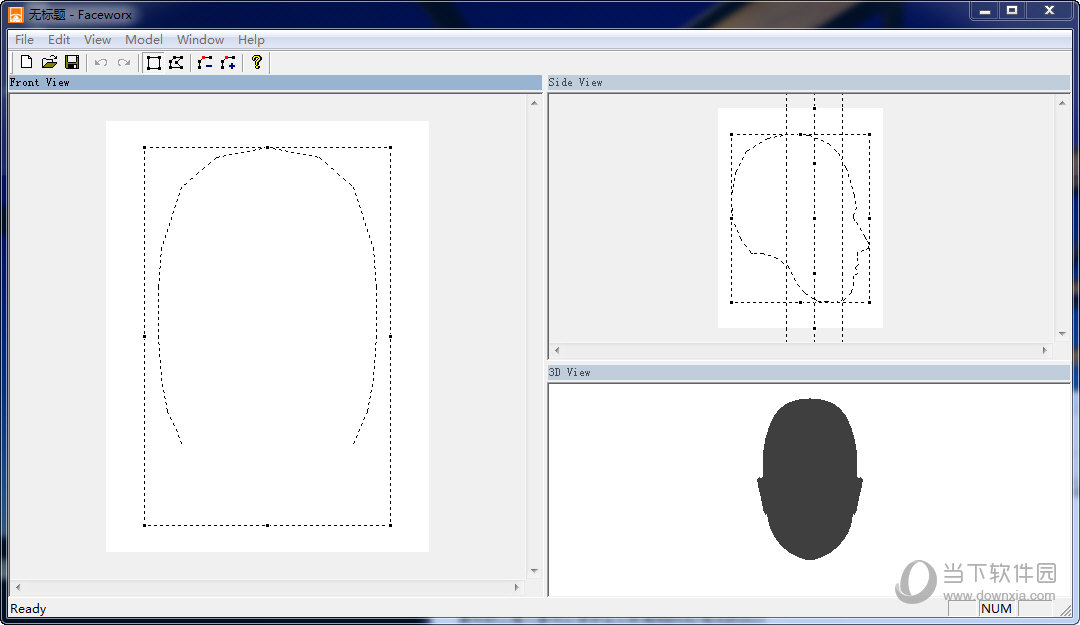Select the remove point tool
The image size is (1080, 625).
(205, 63)
